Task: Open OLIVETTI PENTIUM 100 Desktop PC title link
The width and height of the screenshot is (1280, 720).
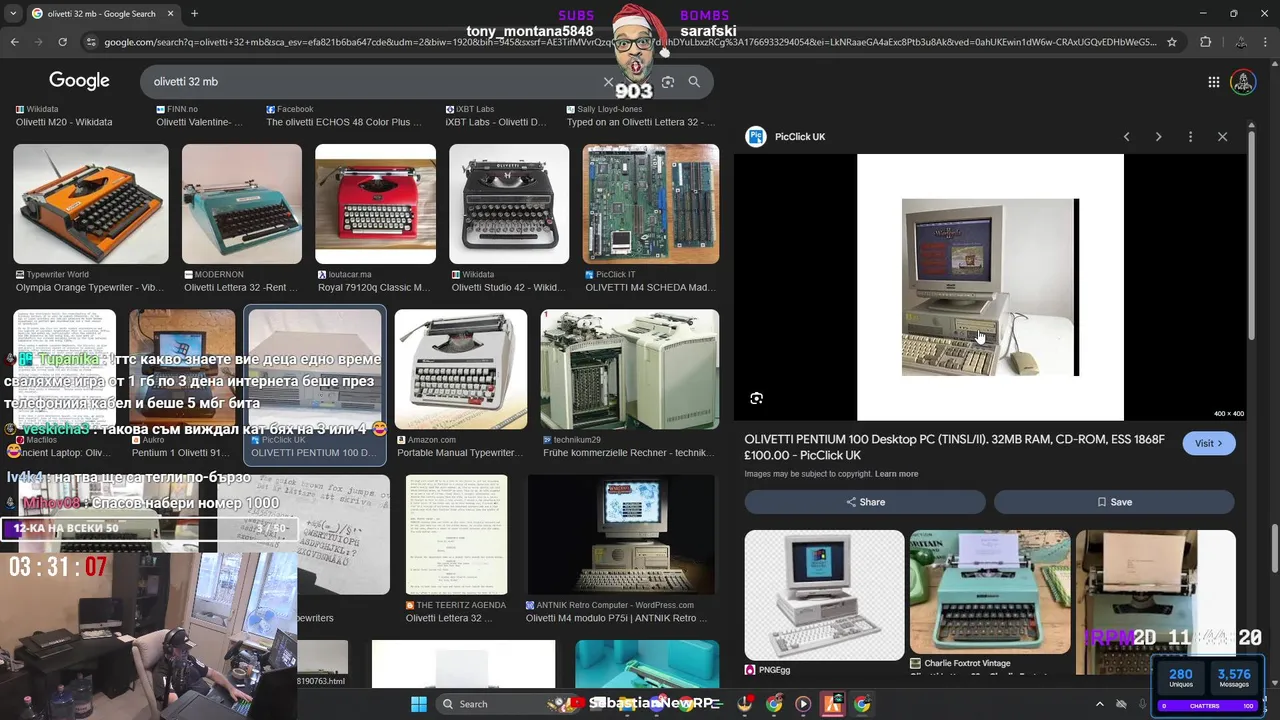Action: point(954,447)
